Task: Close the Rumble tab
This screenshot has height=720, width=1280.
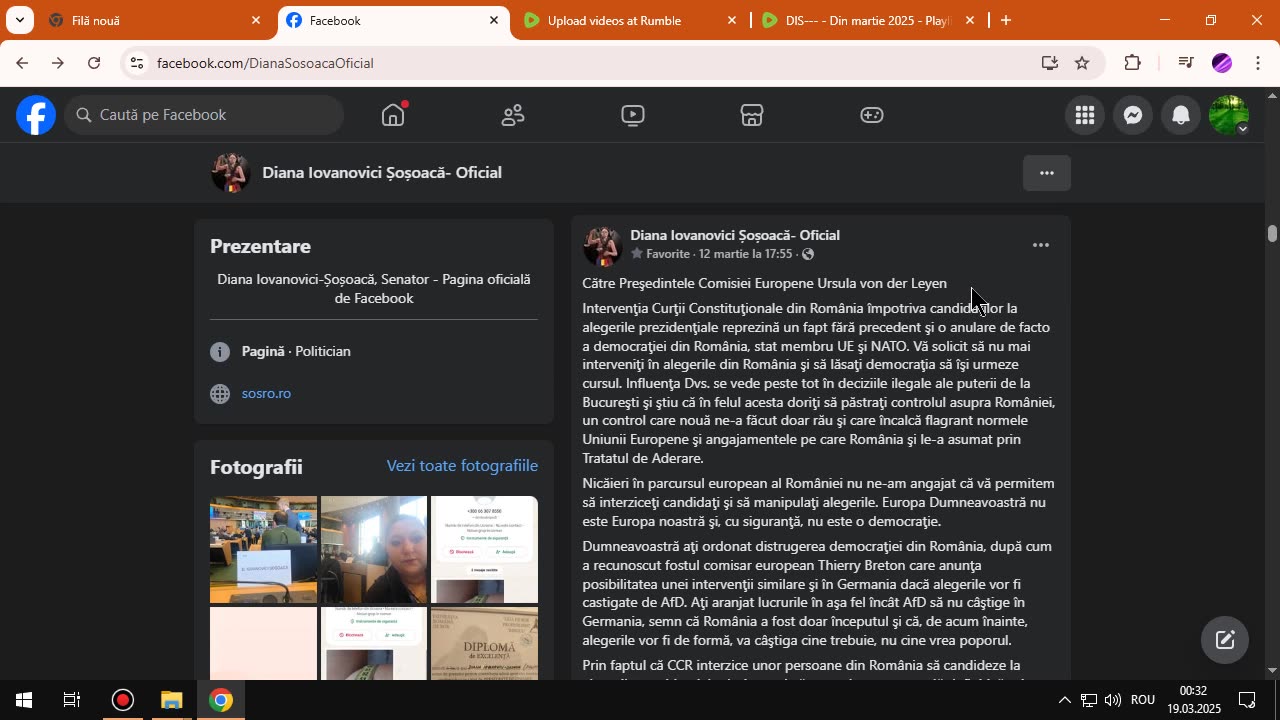Action: (x=732, y=20)
